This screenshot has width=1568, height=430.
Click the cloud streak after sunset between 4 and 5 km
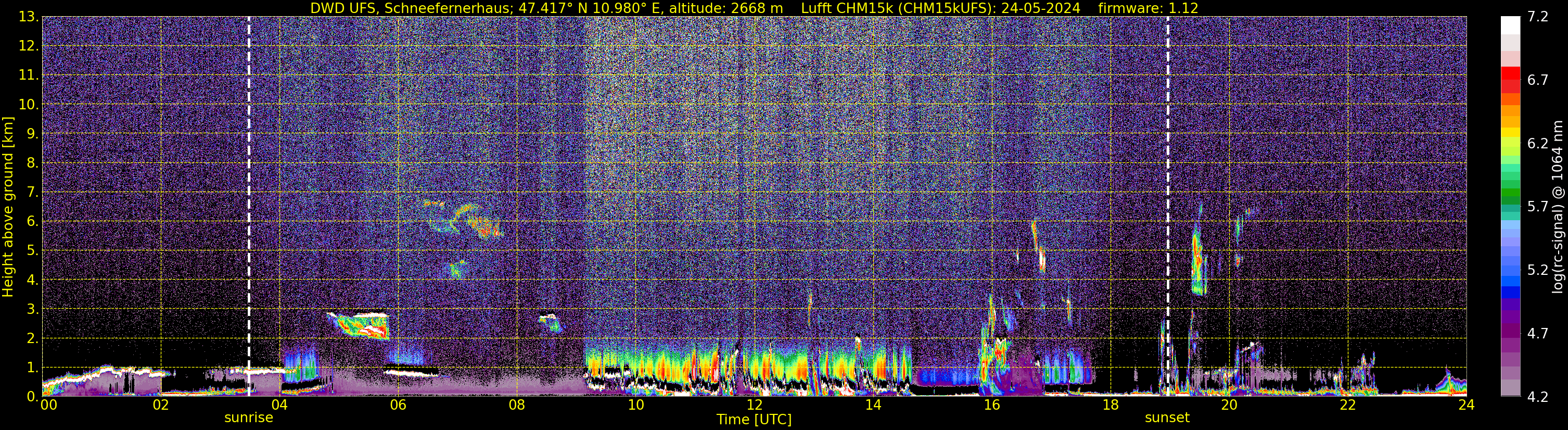(x=1198, y=259)
